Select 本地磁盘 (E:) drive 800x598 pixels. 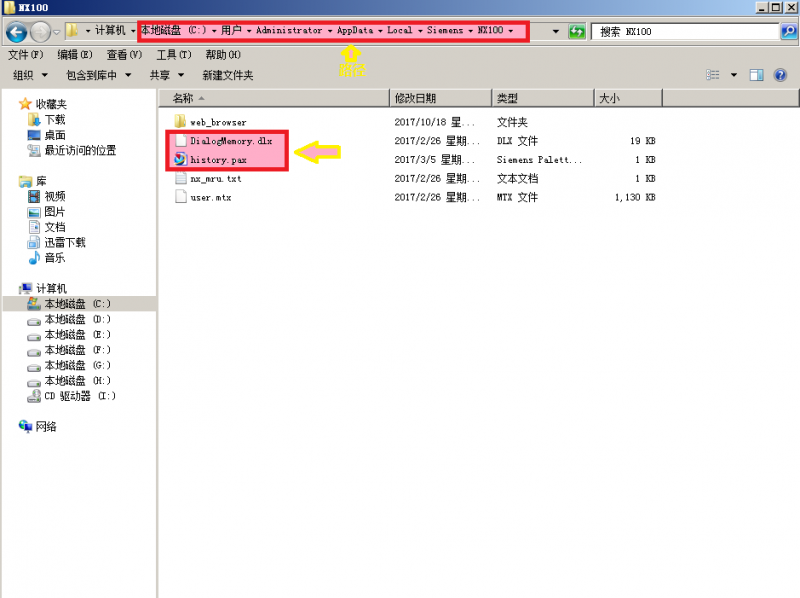(78, 334)
